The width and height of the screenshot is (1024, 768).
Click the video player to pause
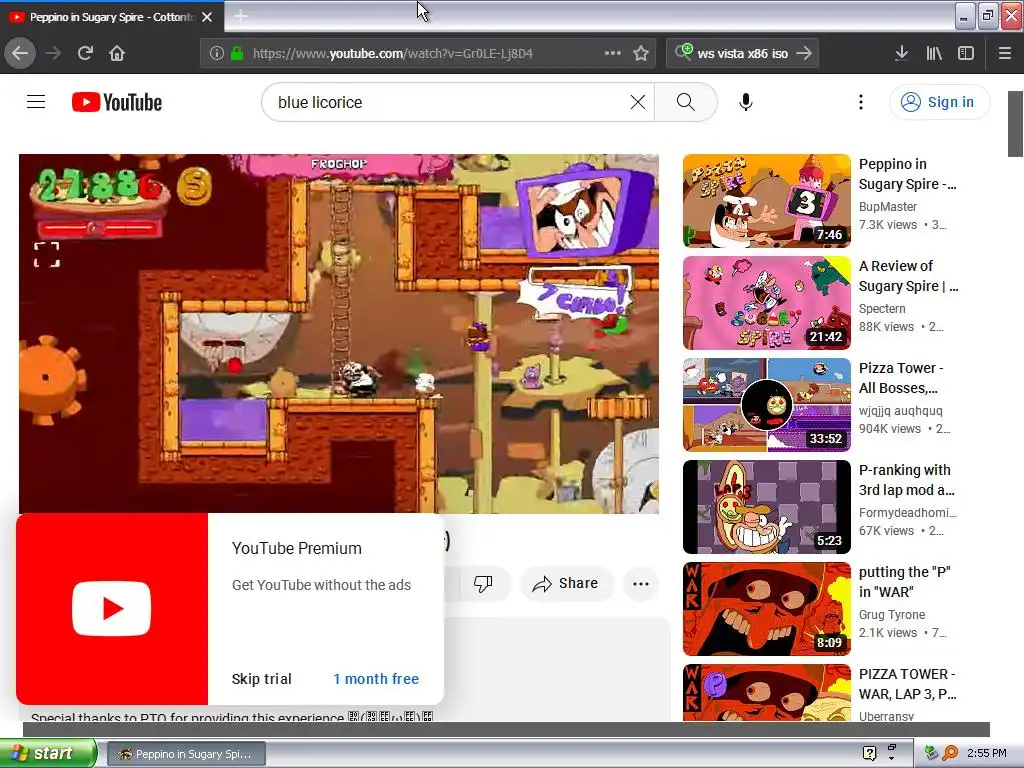click(x=338, y=333)
